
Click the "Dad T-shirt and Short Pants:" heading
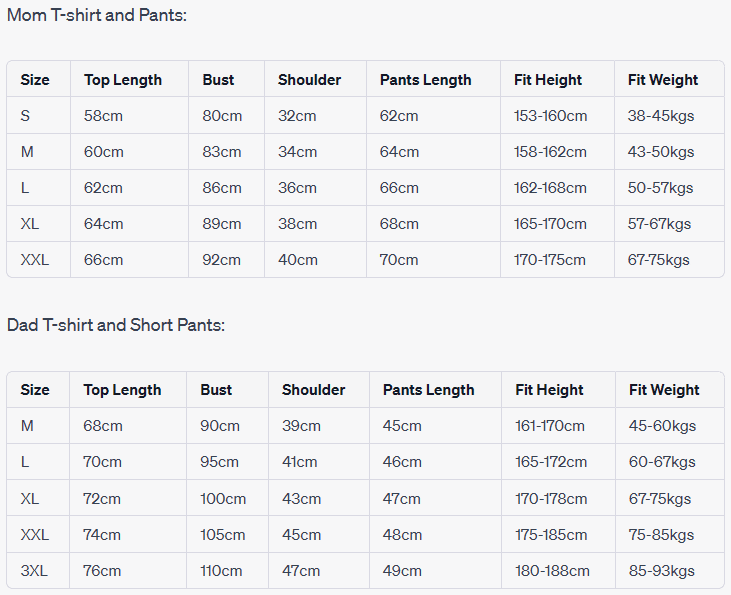click(x=116, y=325)
